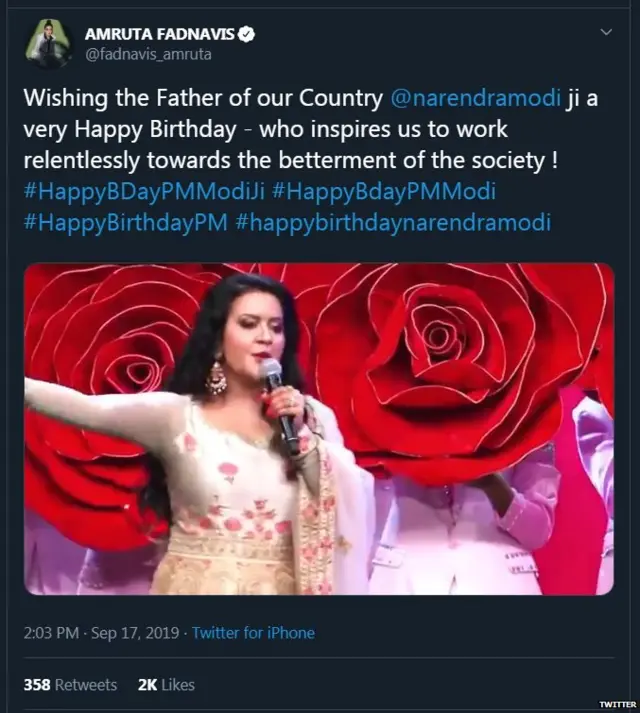Open the #HappyBDayPMModiJi hashtag
The height and width of the screenshot is (713, 640).
127,192
